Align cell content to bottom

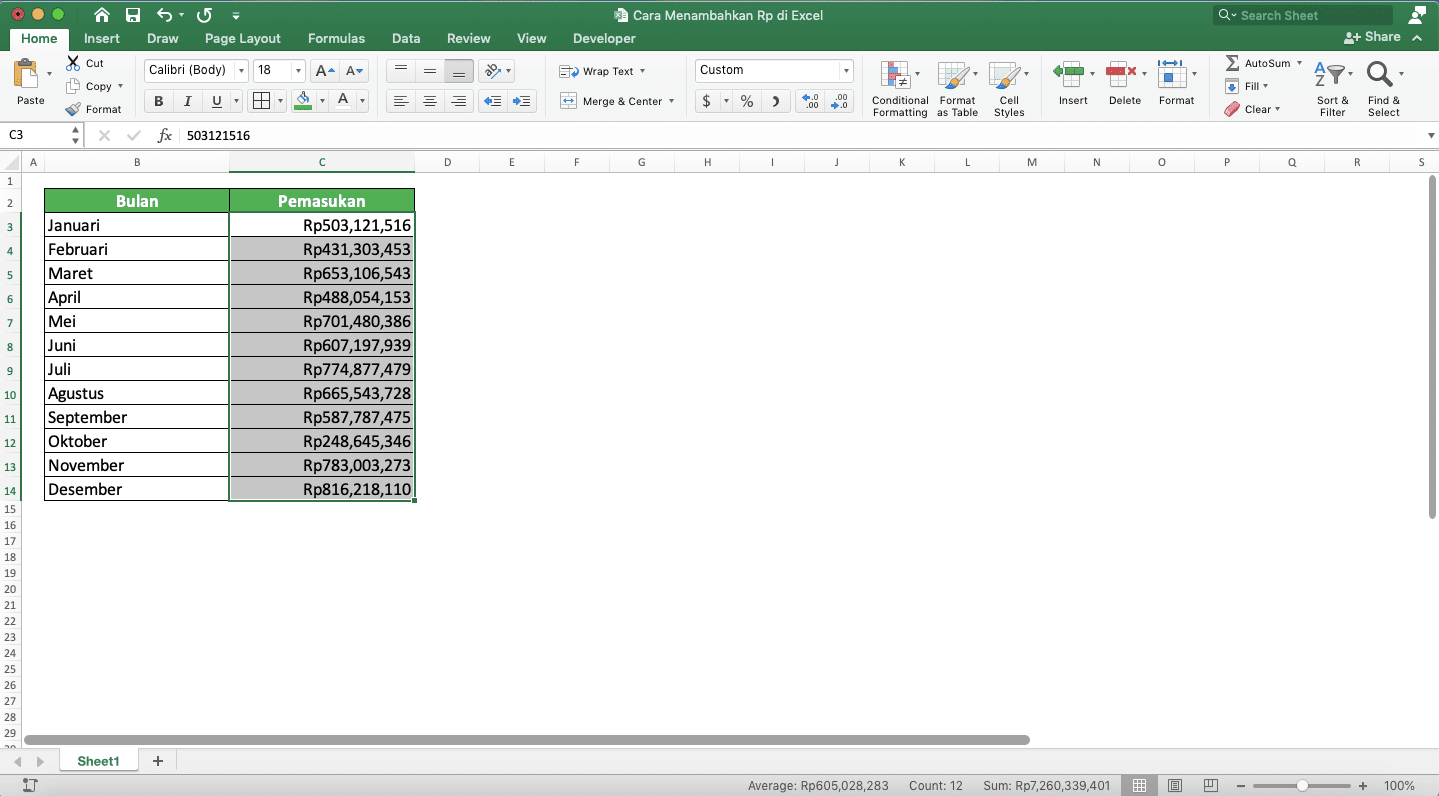click(x=459, y=71)
